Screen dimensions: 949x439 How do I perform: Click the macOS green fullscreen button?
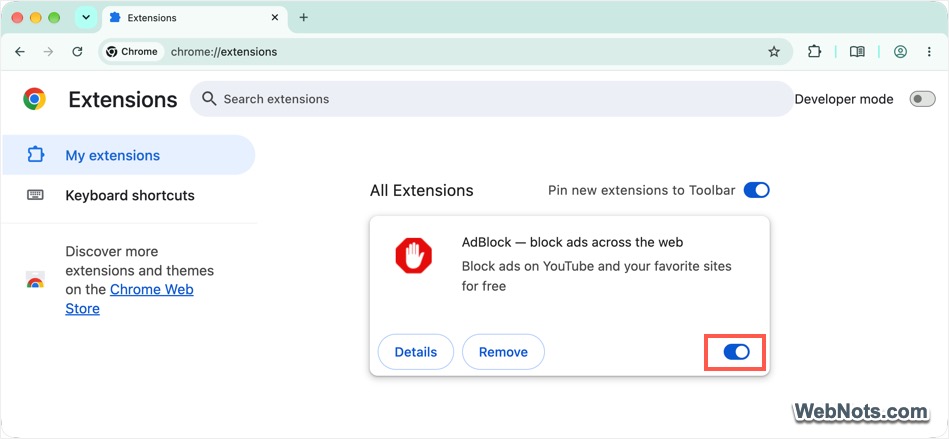pyautogui.click(x=54, y=18)
